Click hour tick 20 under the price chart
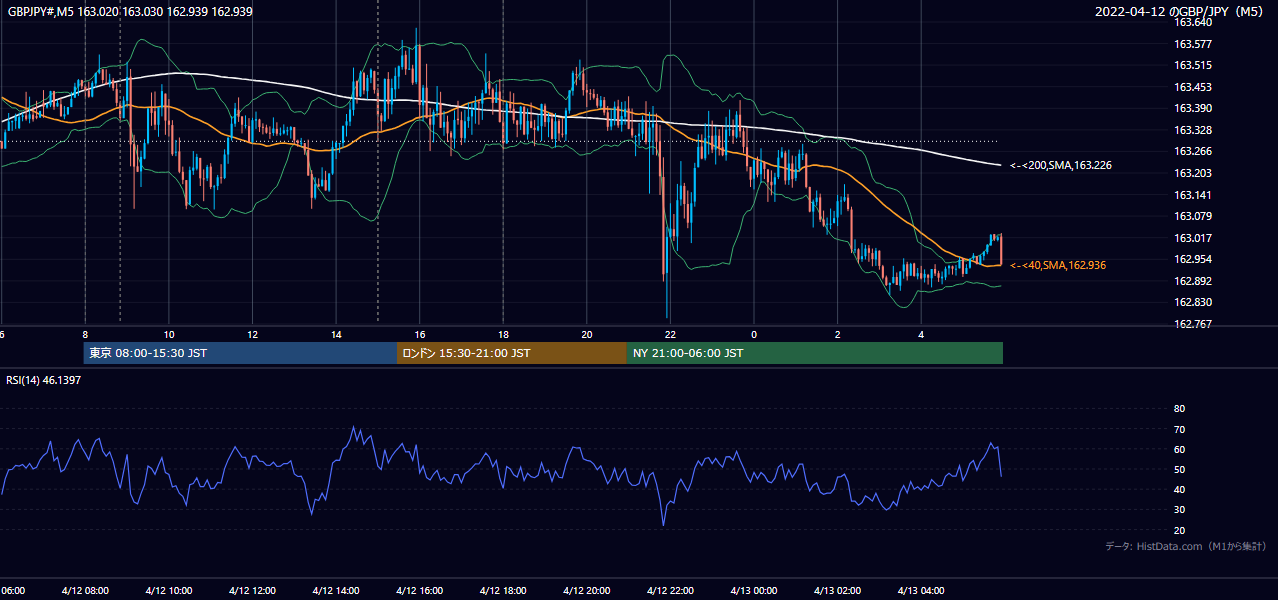This screenshot has height=600, width=1278. 587,334
